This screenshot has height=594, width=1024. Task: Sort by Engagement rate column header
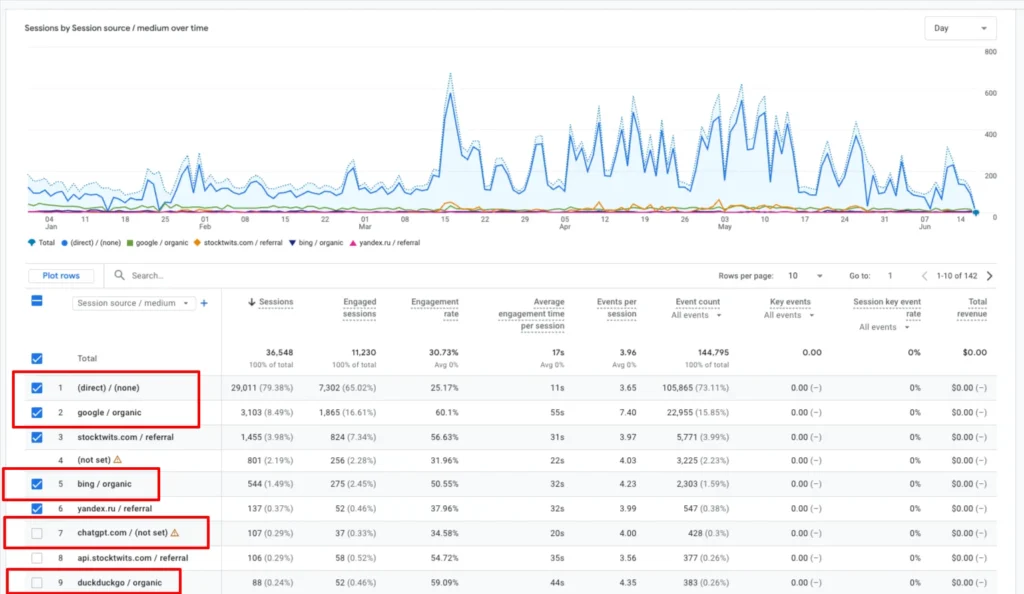[434, 307]
